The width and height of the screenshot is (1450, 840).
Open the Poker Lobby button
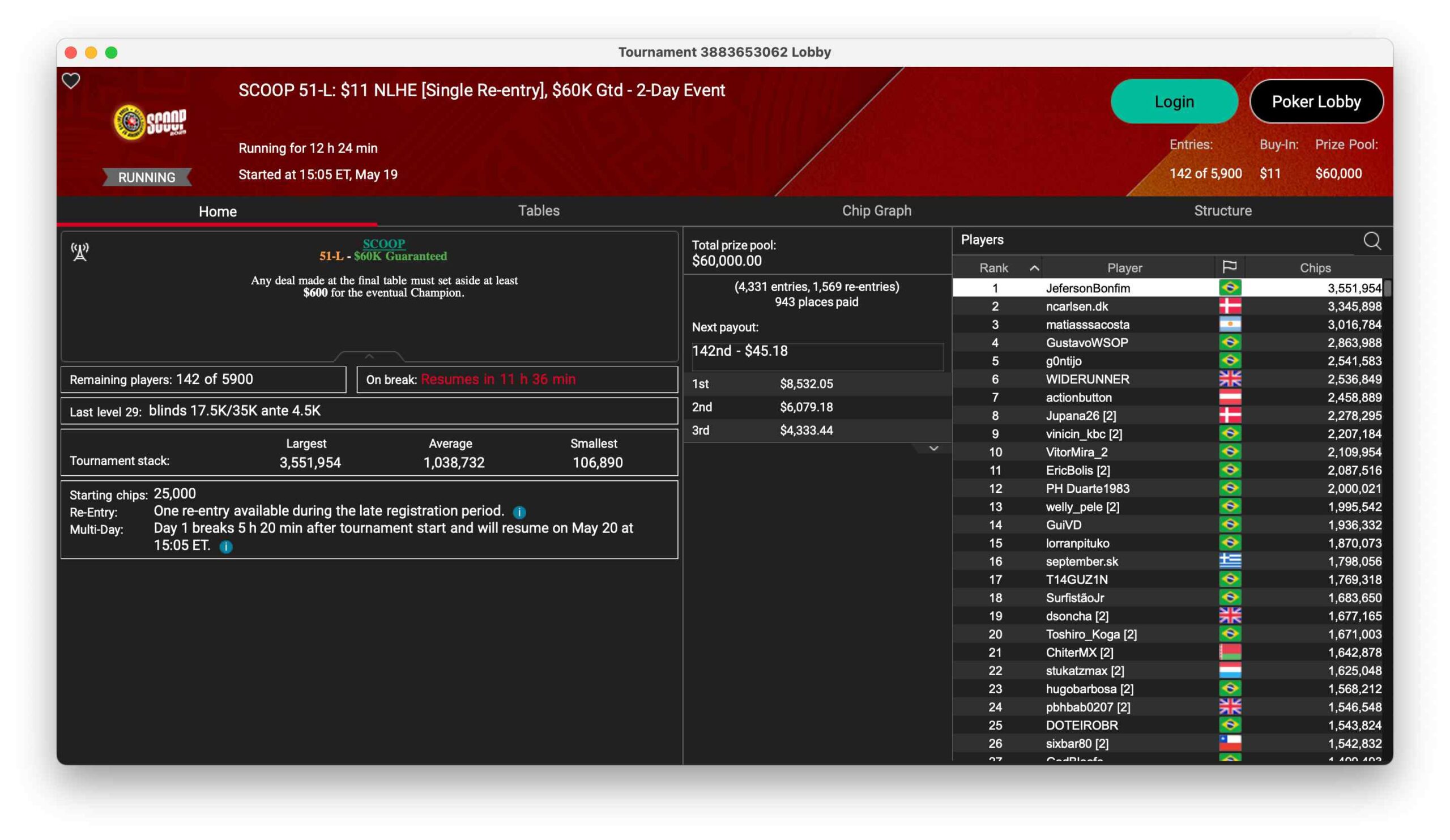(1316, 102)
